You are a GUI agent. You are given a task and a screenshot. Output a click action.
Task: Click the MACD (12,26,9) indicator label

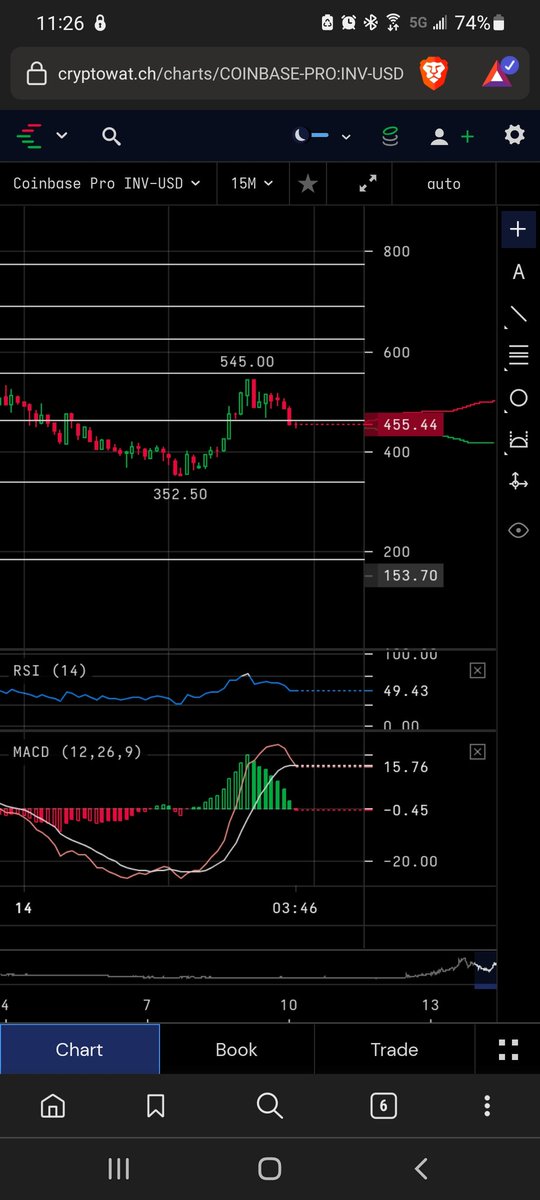[78, 751]
